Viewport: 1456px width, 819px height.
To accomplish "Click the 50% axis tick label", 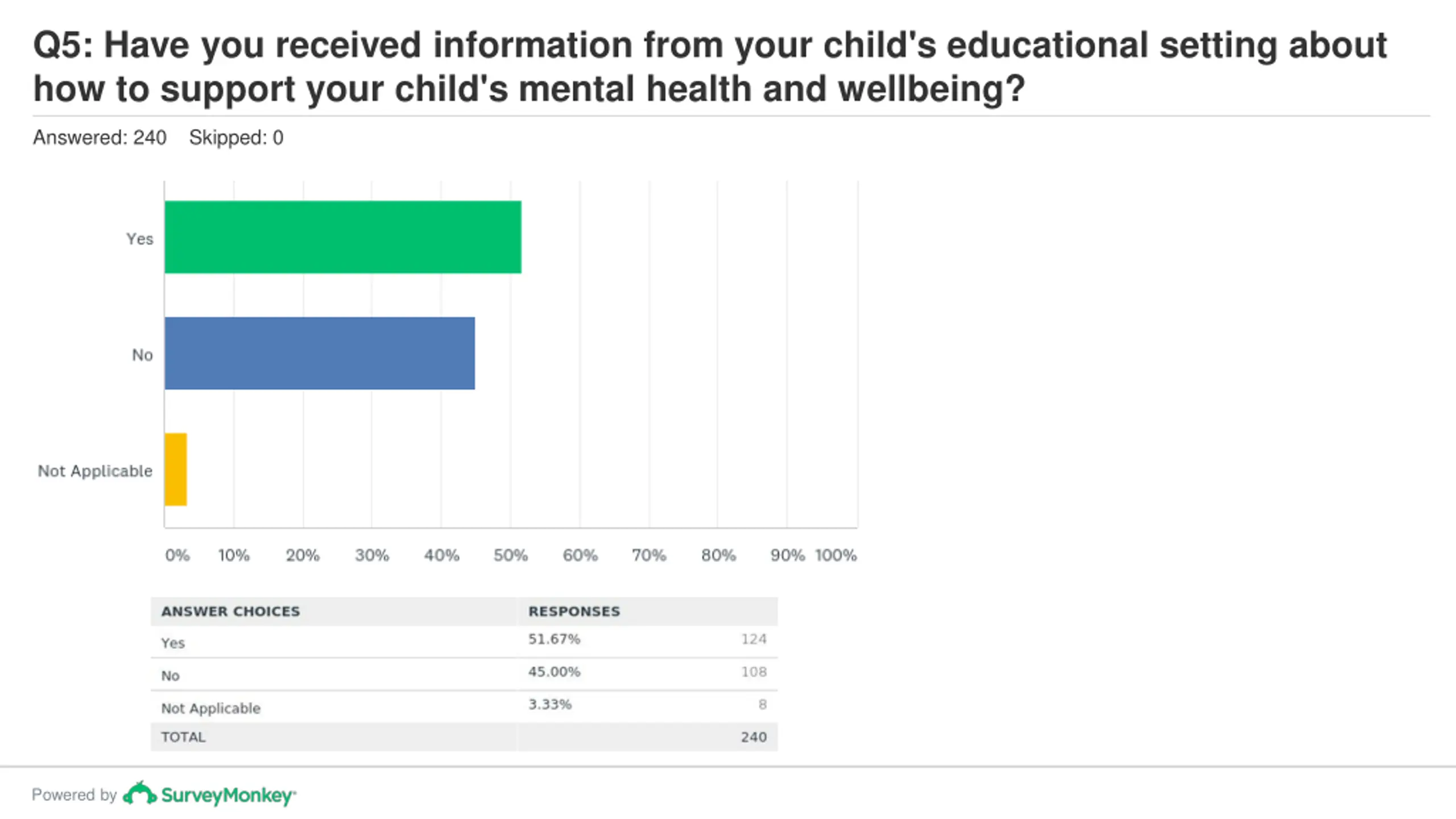I will point(510,555).
